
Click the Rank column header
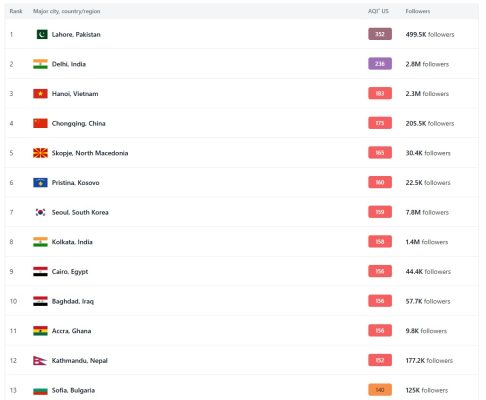[x=16, y=11]
